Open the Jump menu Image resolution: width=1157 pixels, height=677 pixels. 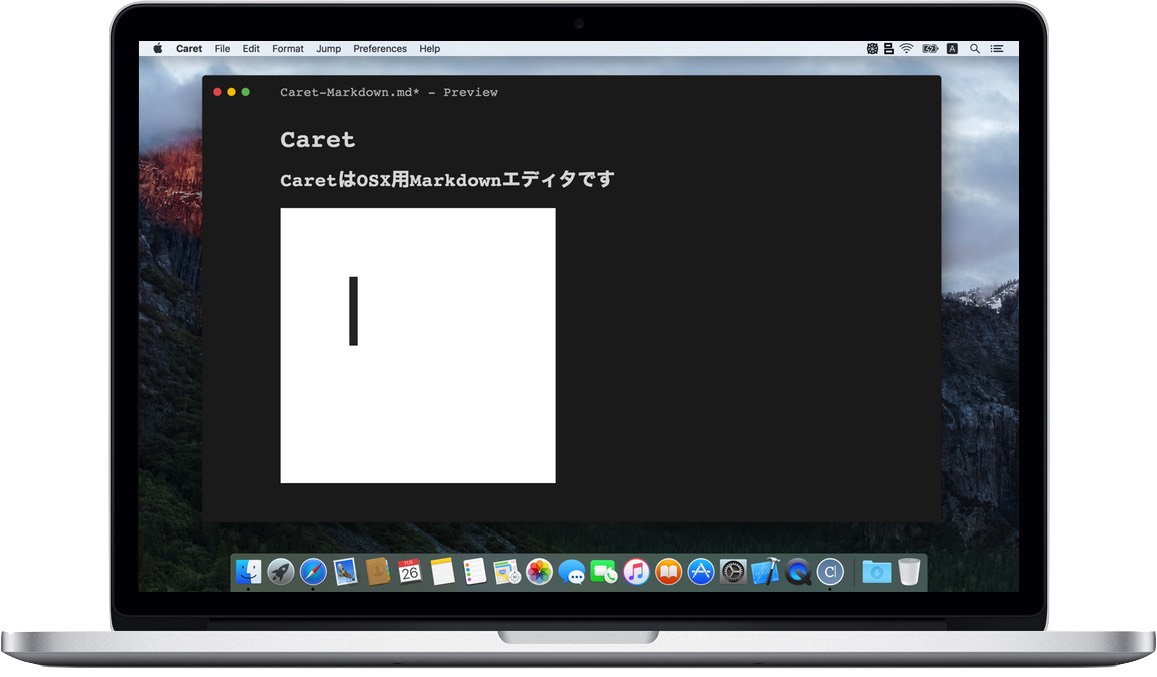point(328,49)
